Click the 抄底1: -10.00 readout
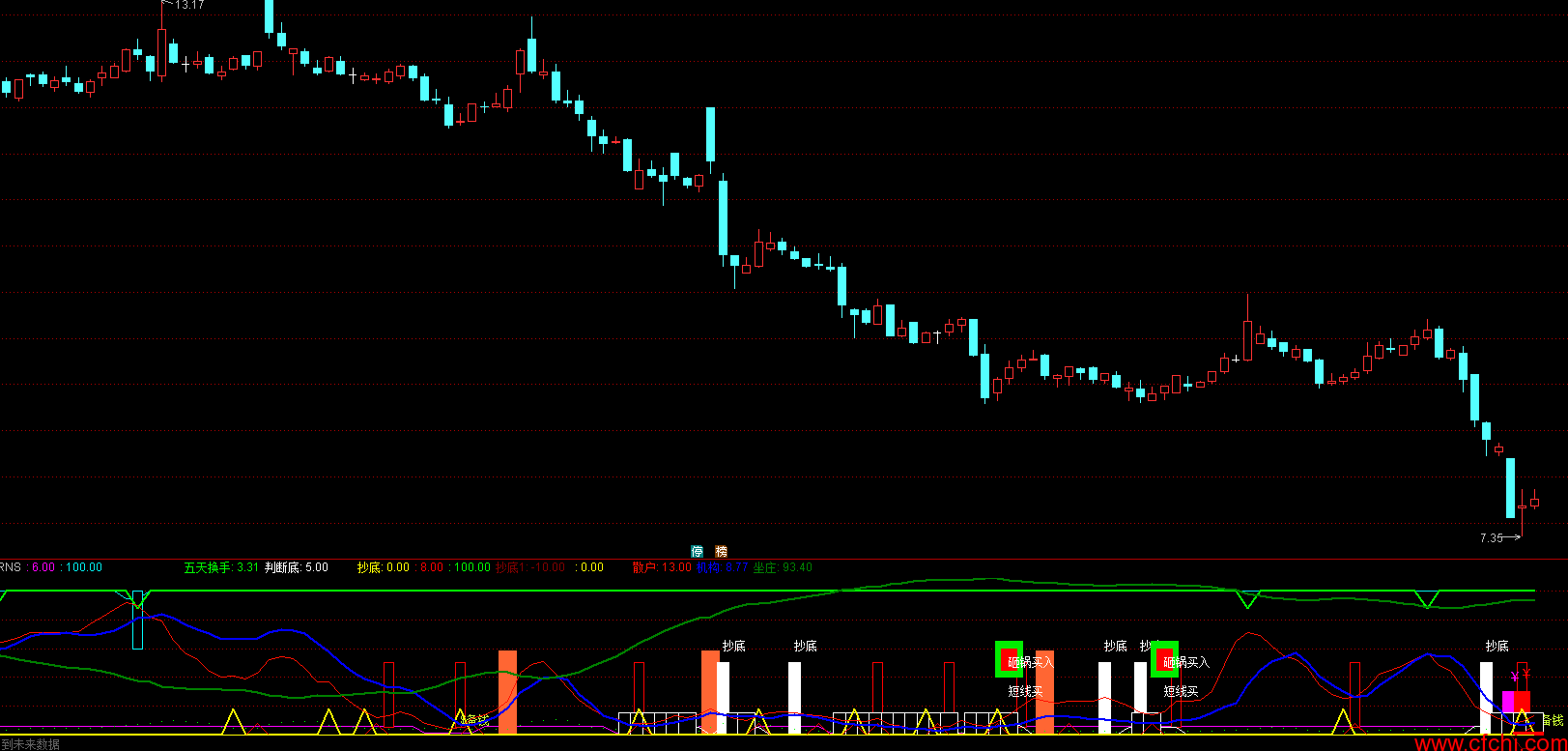 click(x=530, y=567)
